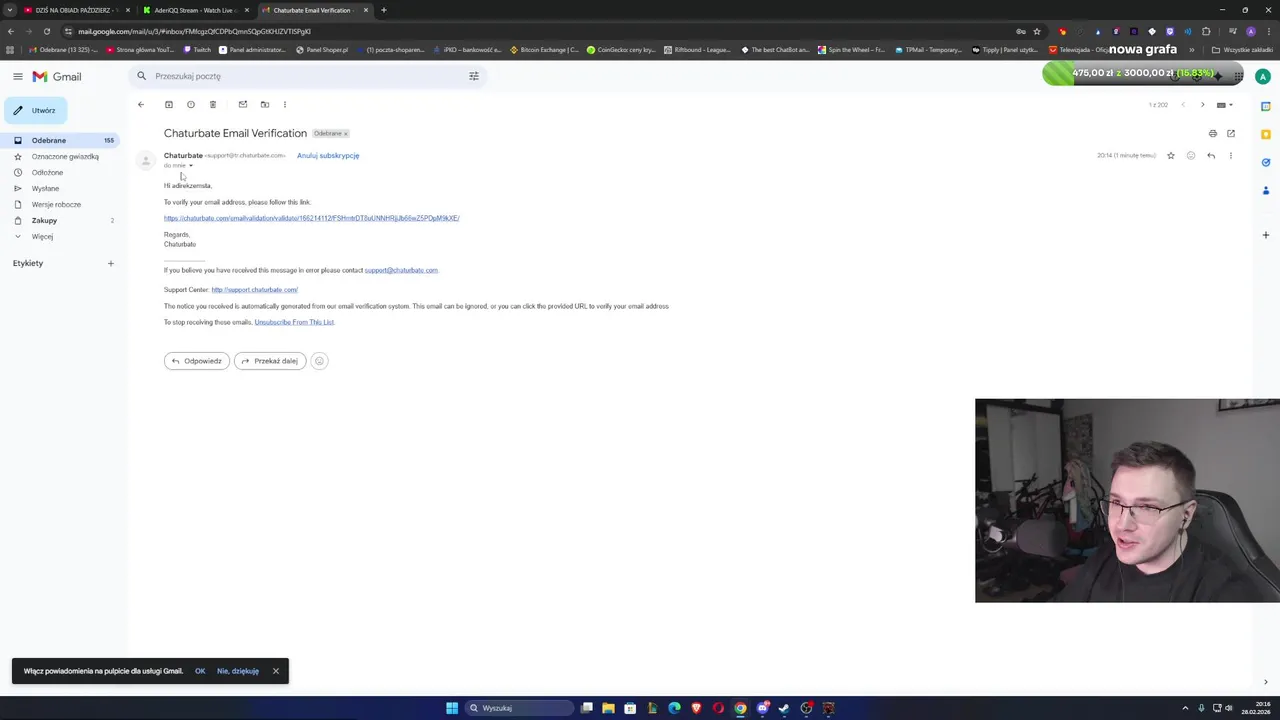1280x720 pixels.
Task: Open the Wysłane folder
Action: 60,188
